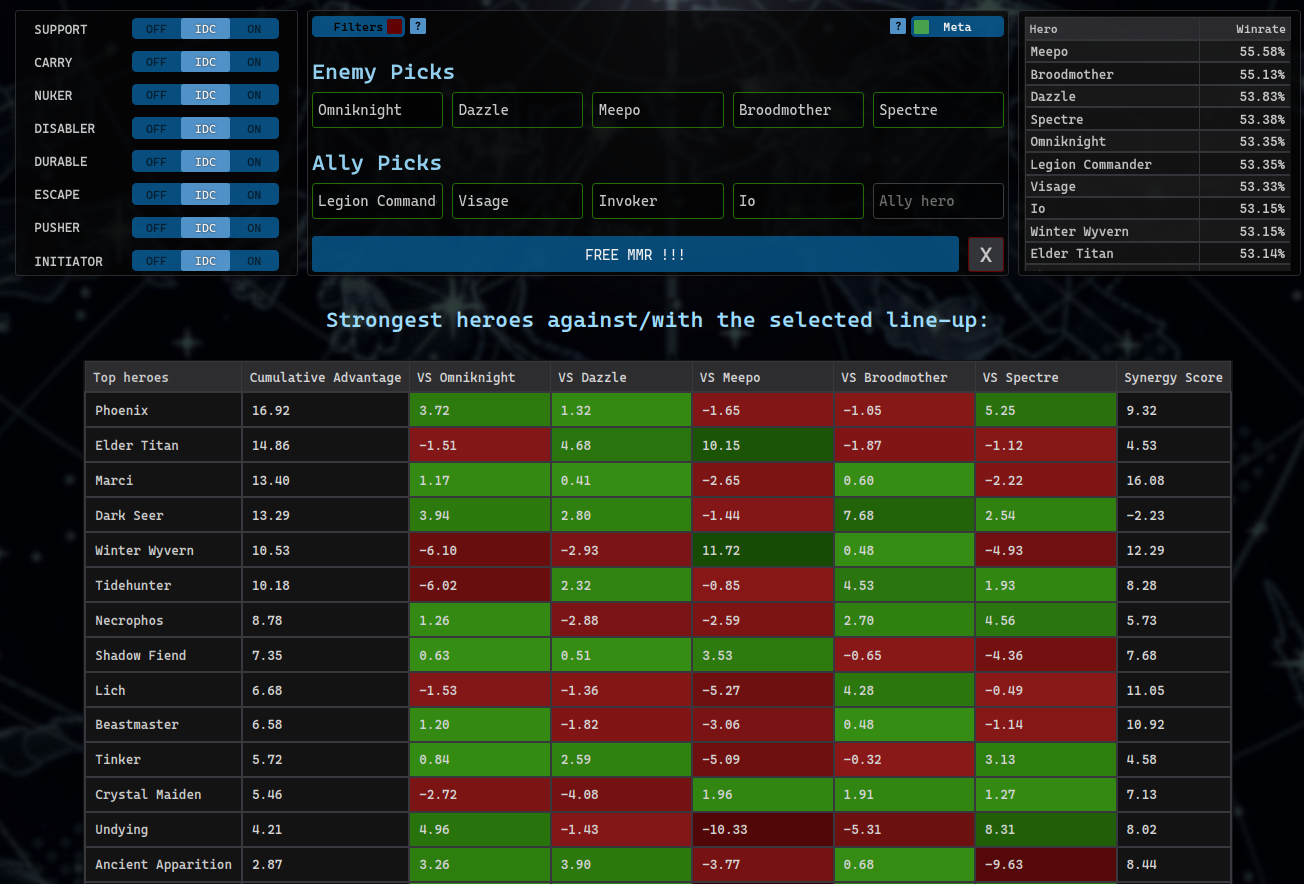Screen dimensions: 1304x884
Task: Select Ancient Apparition in the top heroes table
Action: [163, 864]
